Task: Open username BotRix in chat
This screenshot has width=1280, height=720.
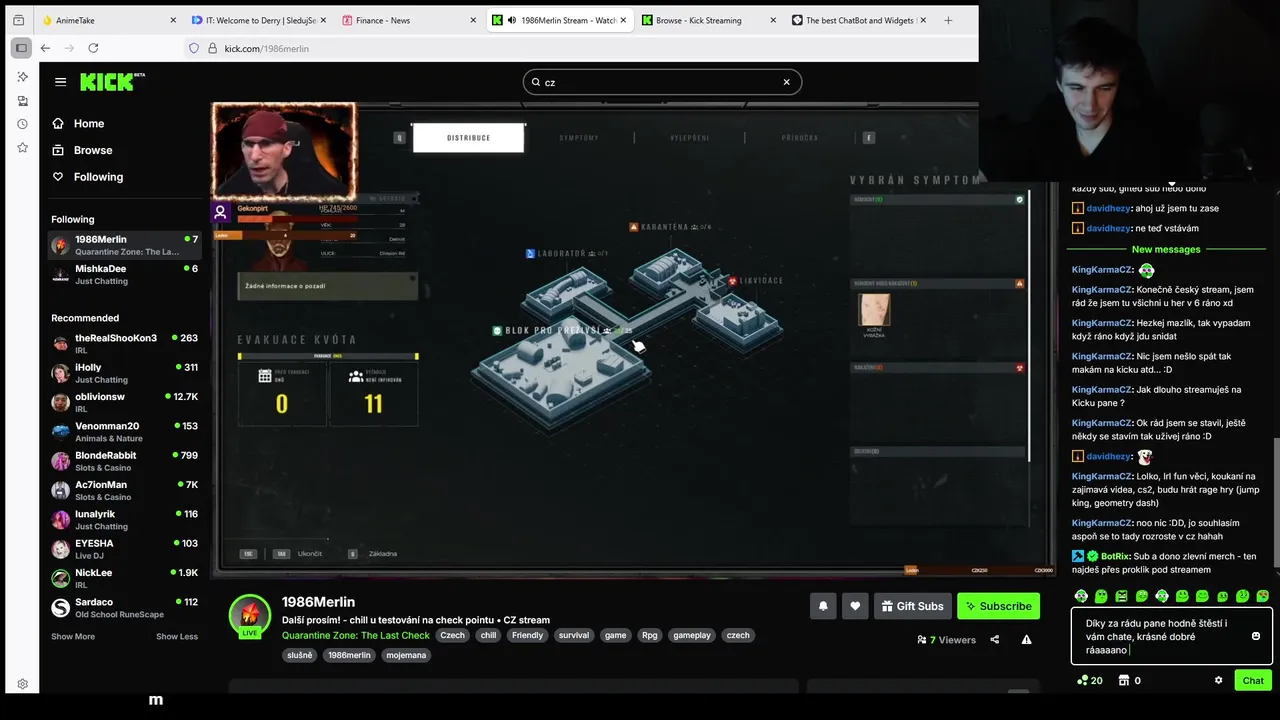Action: point(1115,556)
